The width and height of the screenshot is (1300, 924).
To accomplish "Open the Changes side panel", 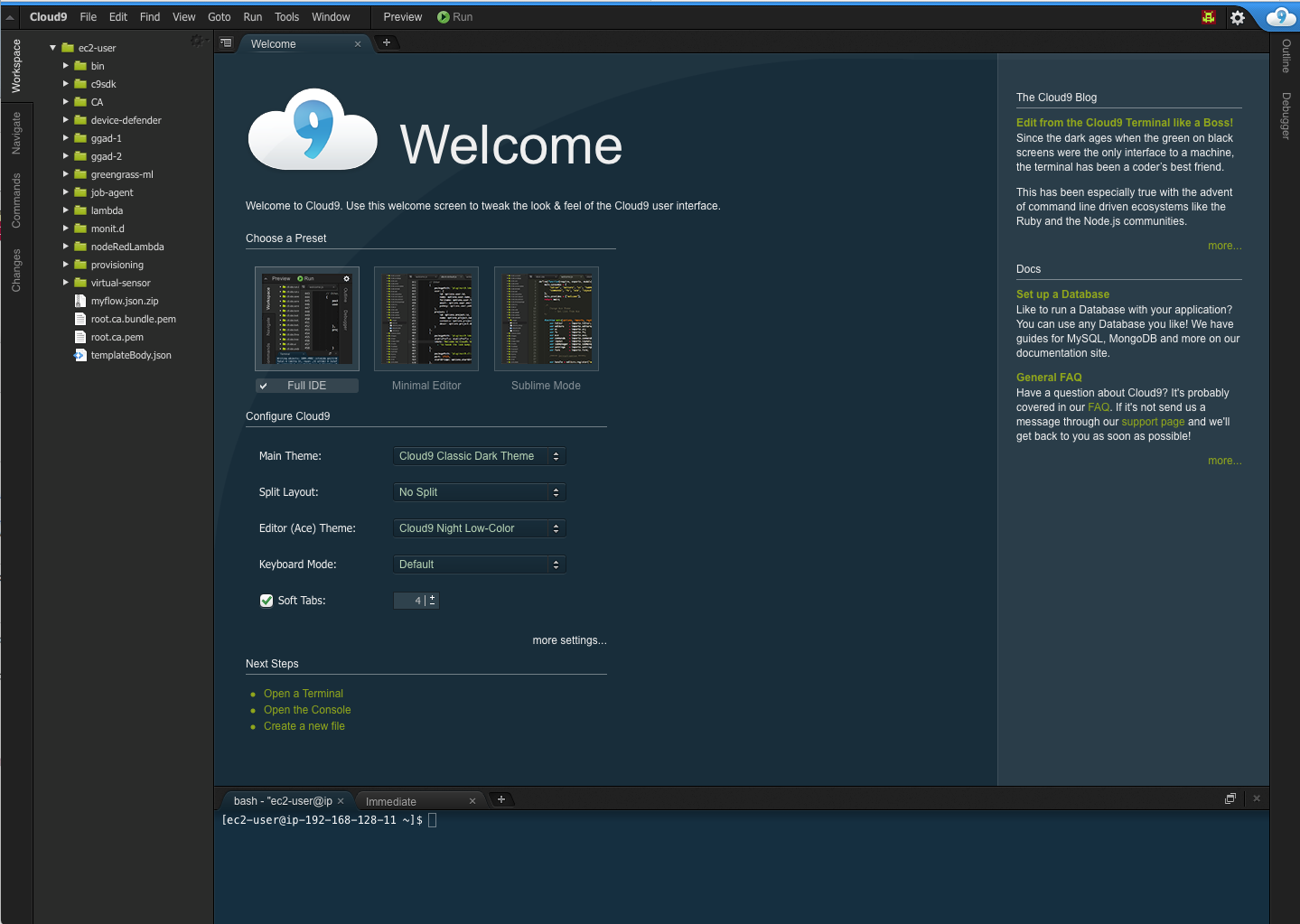I will coord(16,270).
